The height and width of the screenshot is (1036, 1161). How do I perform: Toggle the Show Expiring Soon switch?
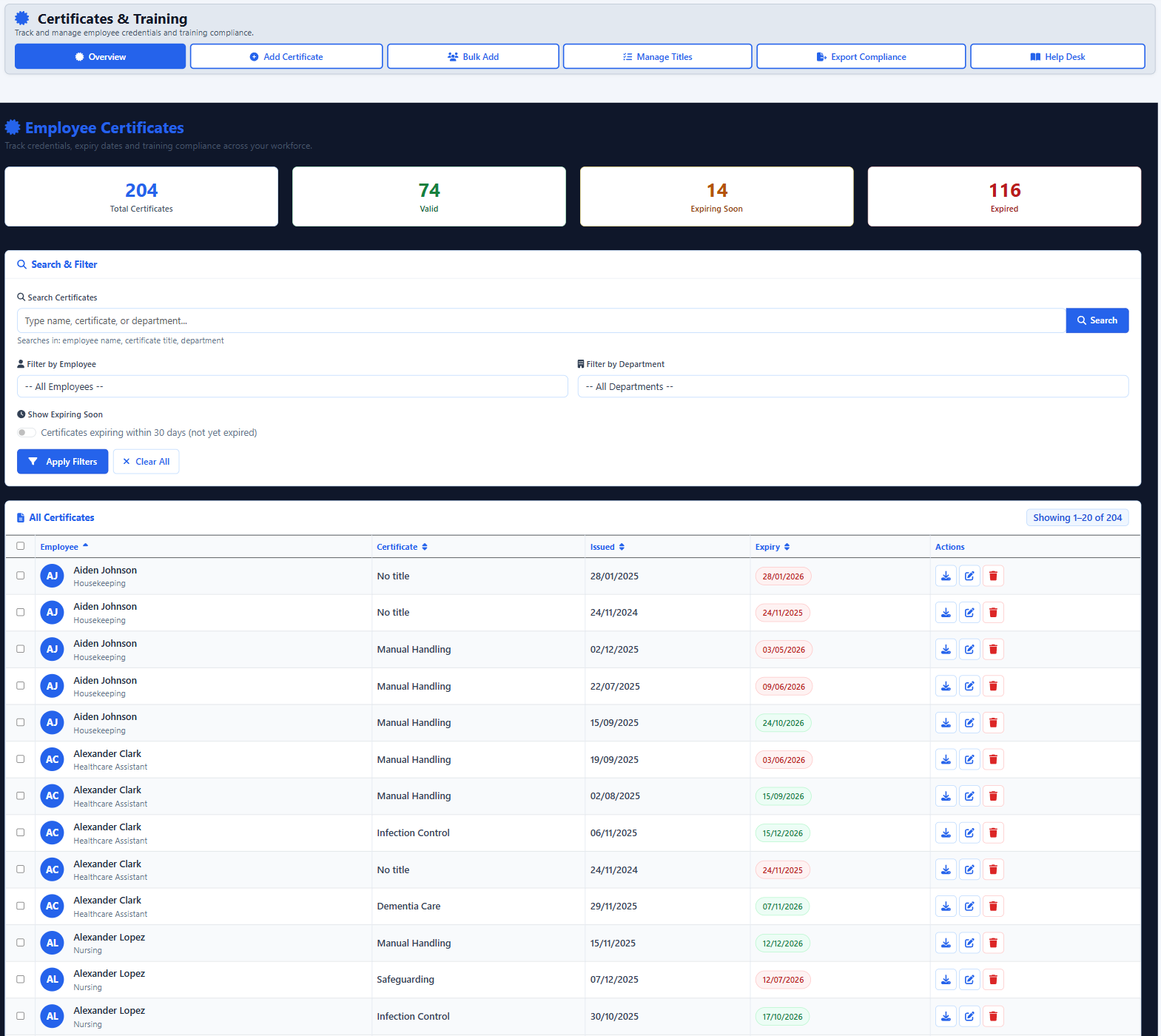point(26,432)
